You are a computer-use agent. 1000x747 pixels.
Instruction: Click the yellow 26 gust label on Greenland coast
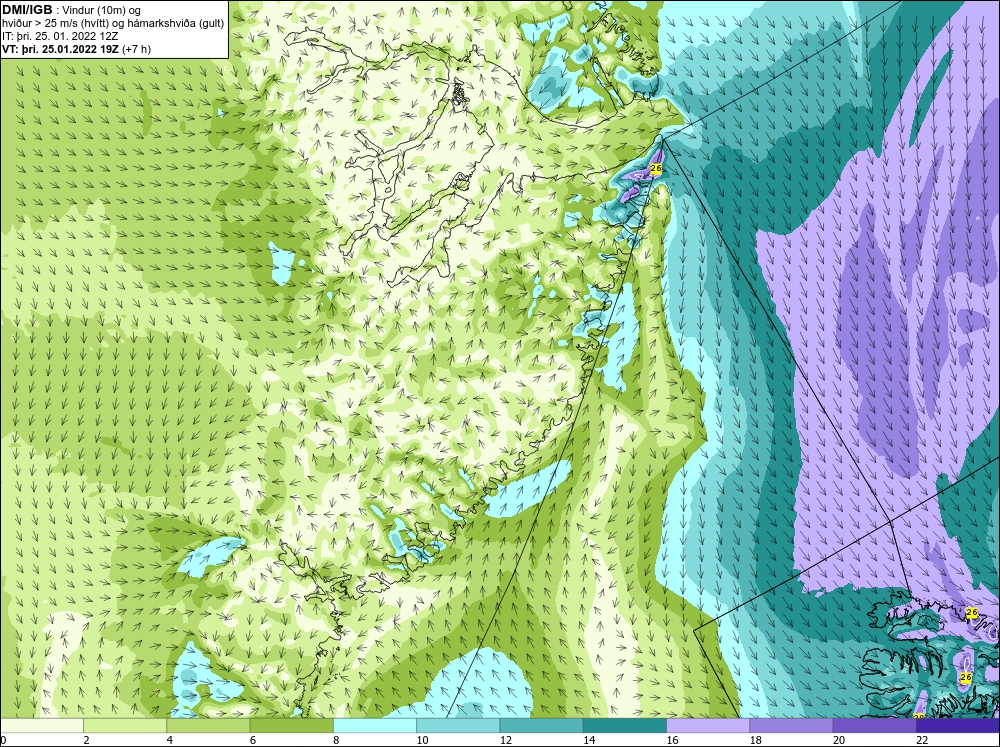pos(656,168)
